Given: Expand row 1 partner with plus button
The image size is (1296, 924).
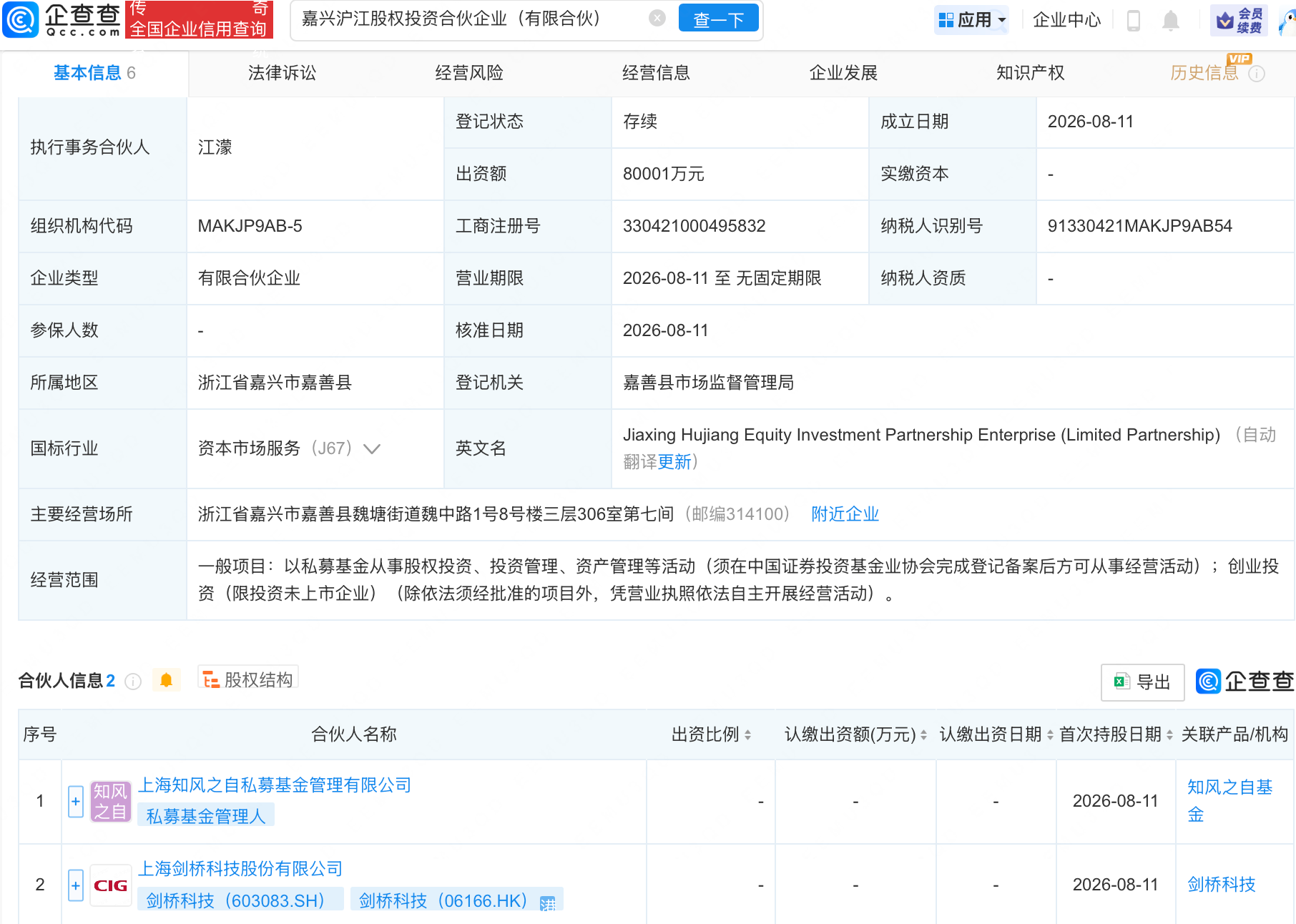Looking at the screenshot, I should pyautogui.click(x=76, y=801).
